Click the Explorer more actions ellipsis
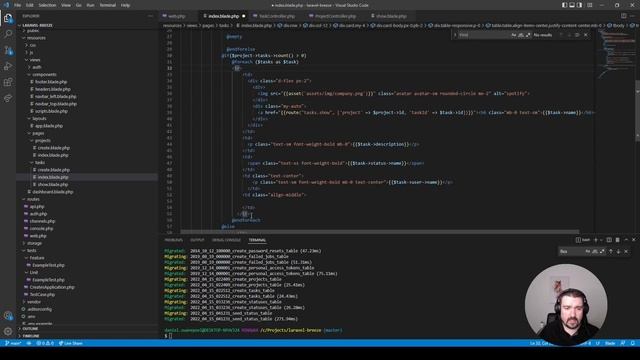 click(x=151, y=16)
